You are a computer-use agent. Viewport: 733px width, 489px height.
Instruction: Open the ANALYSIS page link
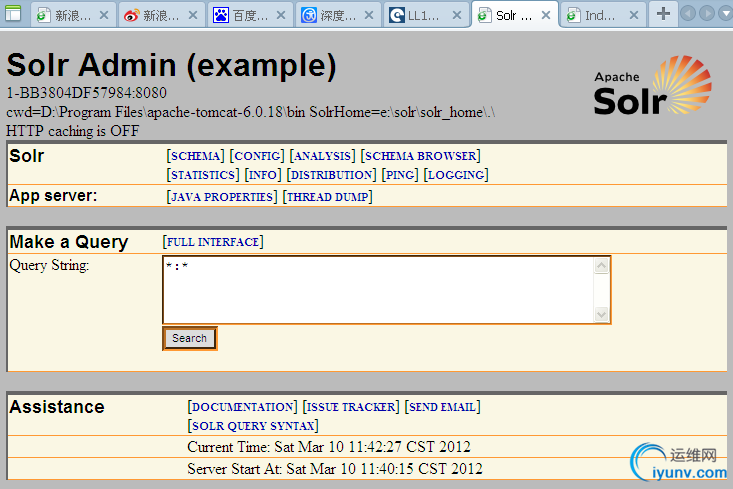[322, 156]
